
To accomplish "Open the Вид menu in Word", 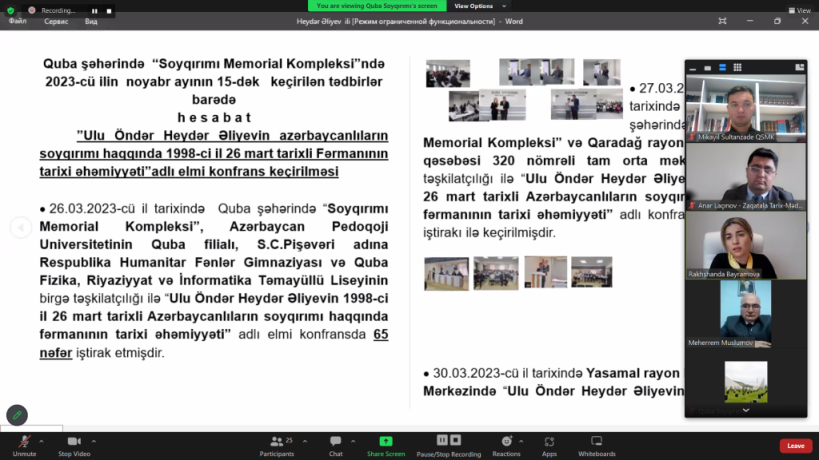I will point(91,21).
